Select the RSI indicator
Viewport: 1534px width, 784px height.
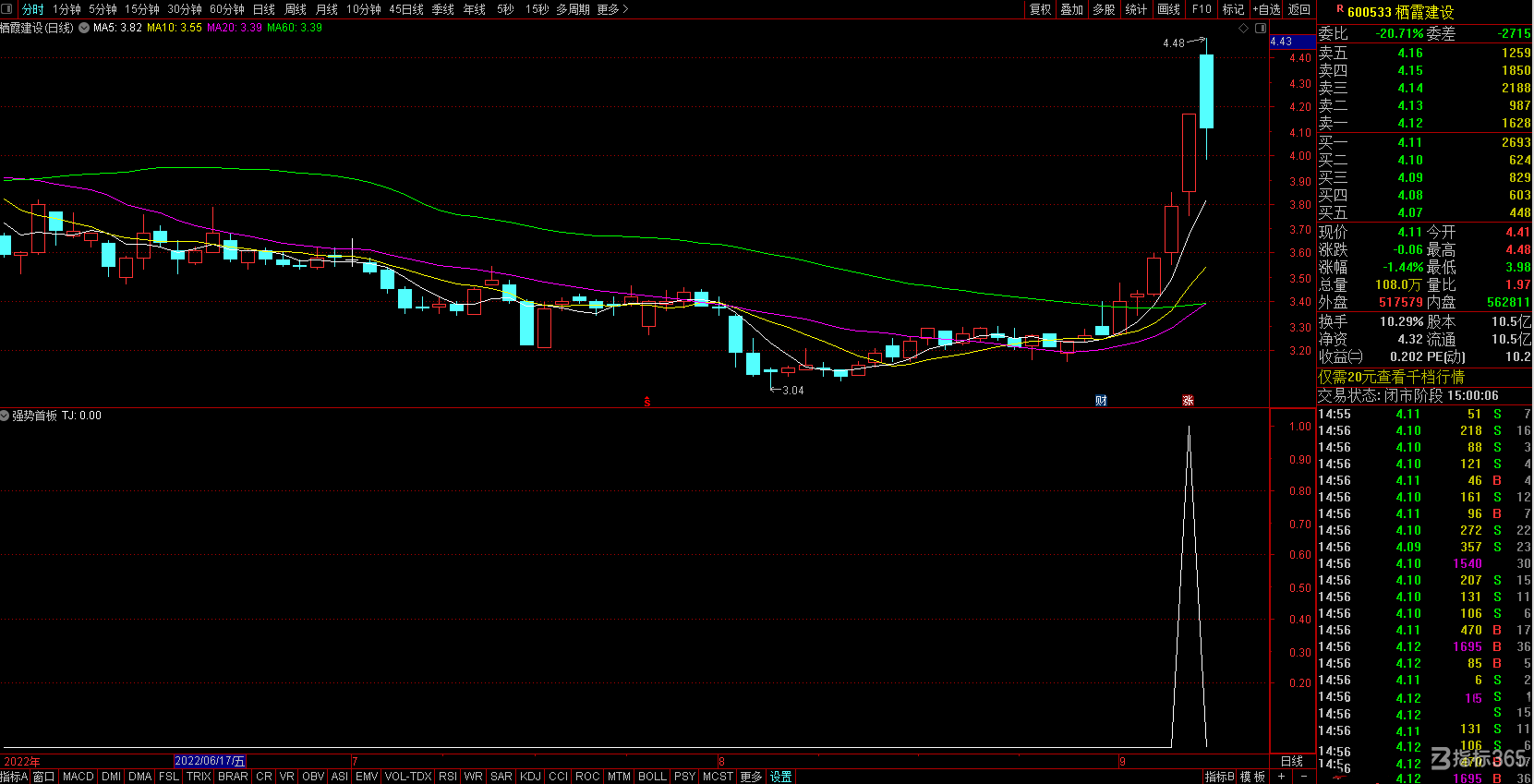448,777
